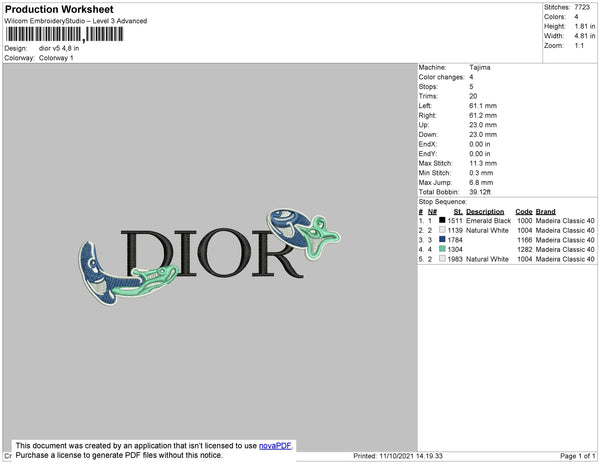Viewport: 600px width, 464px height.
Task: Click the 'Emerald Black' description text
Action: click(x=488, y=221)
